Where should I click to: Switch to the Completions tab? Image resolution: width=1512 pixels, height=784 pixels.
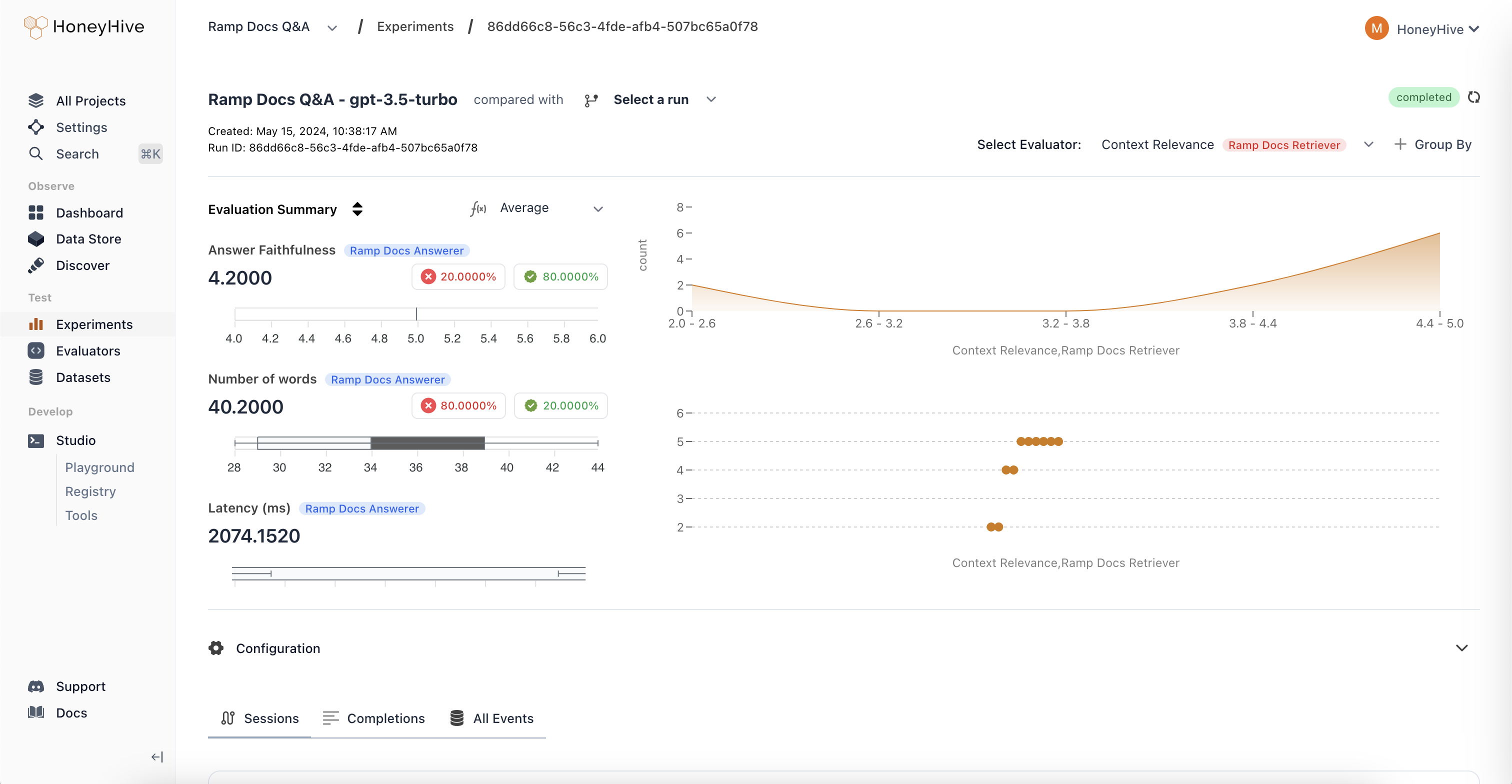tap(374, 718)
